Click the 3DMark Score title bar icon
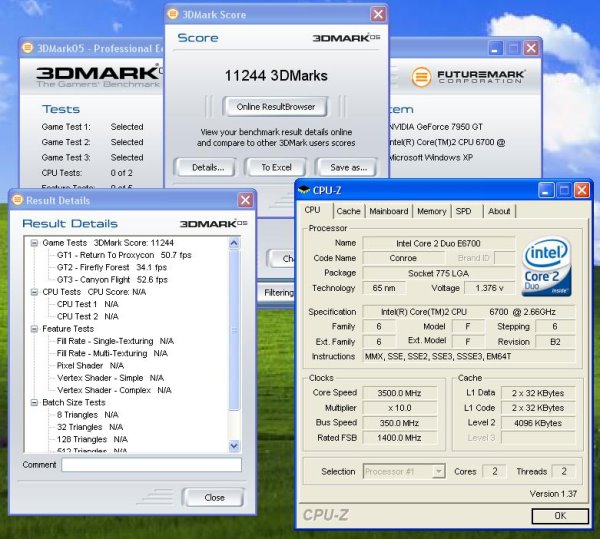 click(x=173, y=14)
